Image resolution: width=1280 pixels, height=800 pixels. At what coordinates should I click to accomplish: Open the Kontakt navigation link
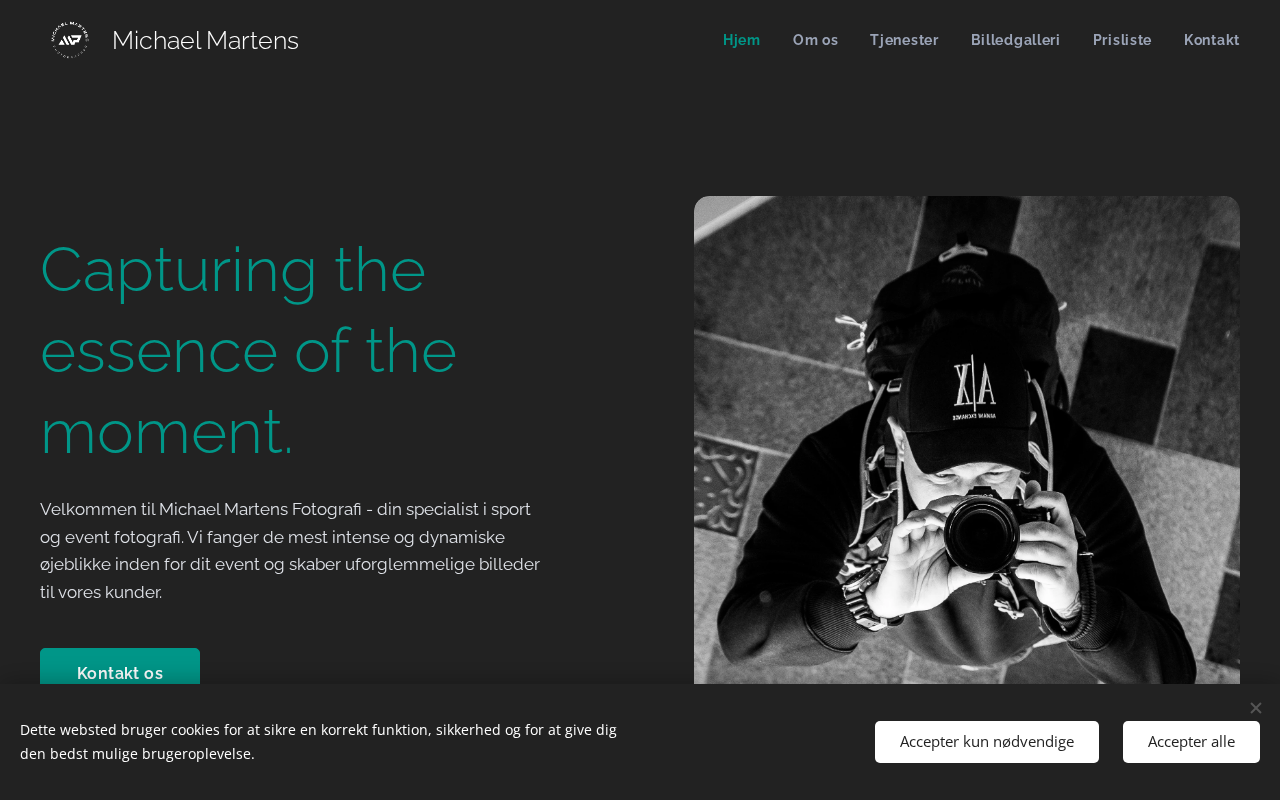[x=1212, y=40]
